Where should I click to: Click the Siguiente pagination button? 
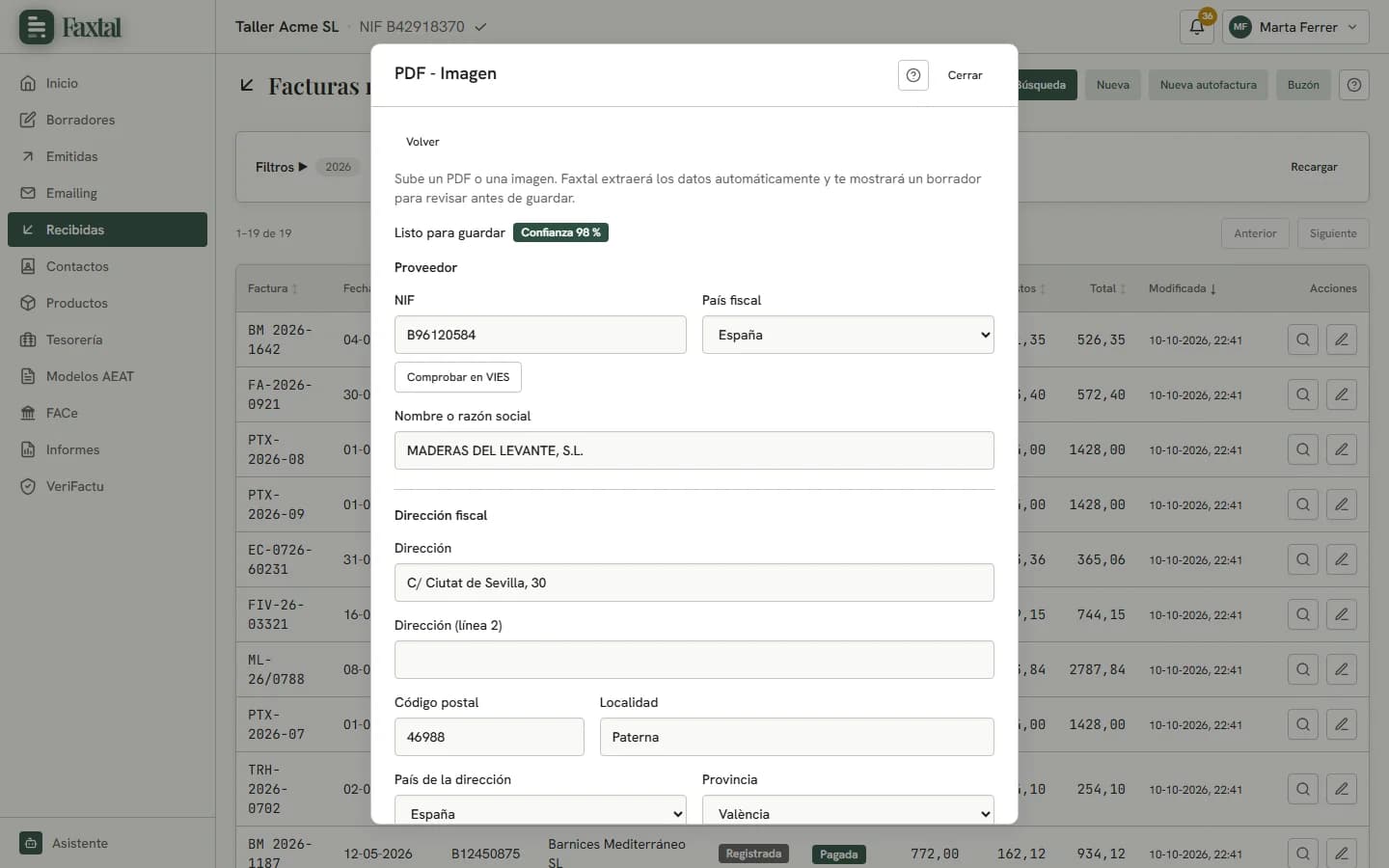pyautogui.click(x=1333, y=233)
